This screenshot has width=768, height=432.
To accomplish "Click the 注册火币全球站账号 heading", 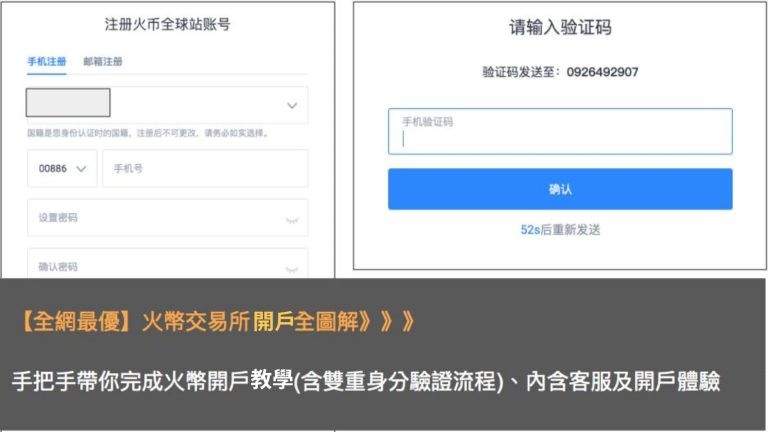I will [168, 24].
